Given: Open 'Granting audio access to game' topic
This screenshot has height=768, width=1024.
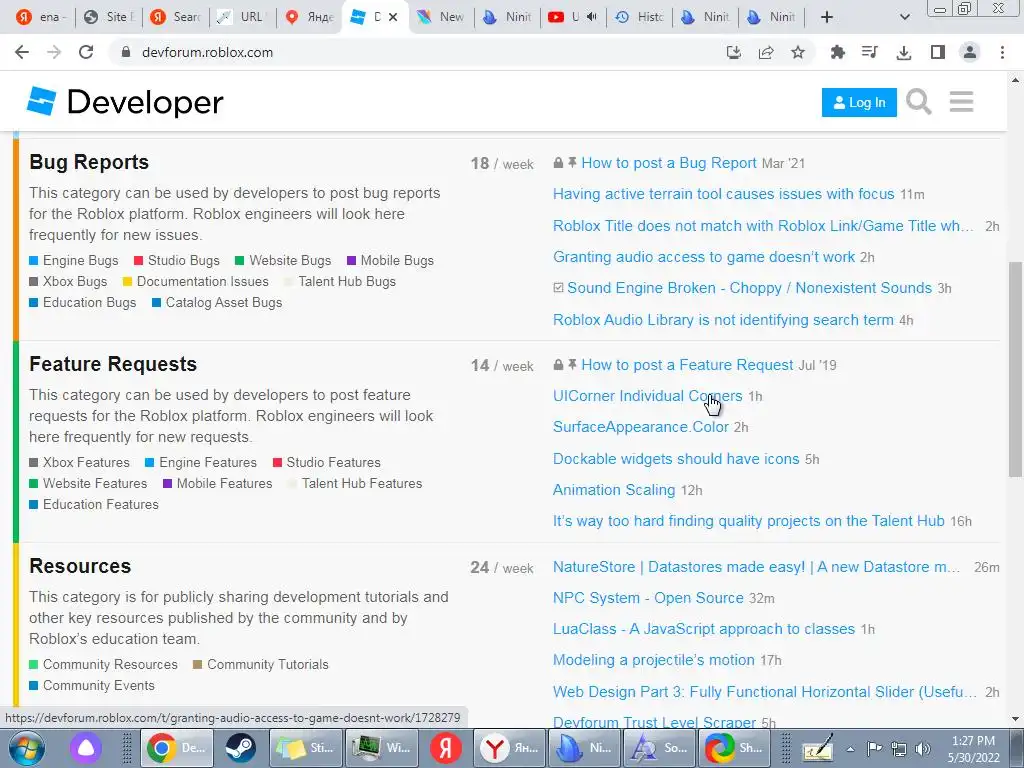Looking at the screenshot, I should [704, 257].
